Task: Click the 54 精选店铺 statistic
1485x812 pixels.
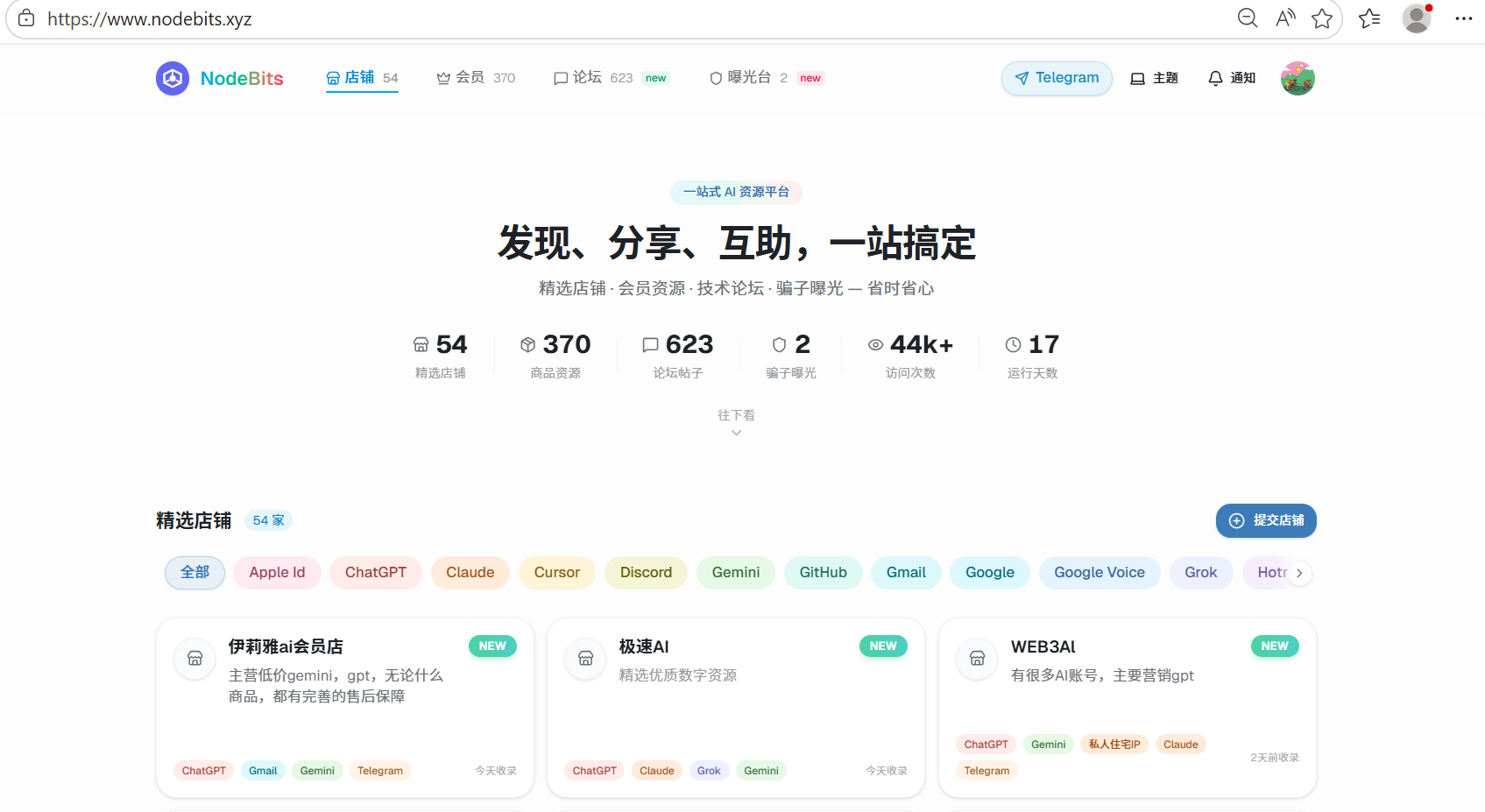Action: coord(441,355)
